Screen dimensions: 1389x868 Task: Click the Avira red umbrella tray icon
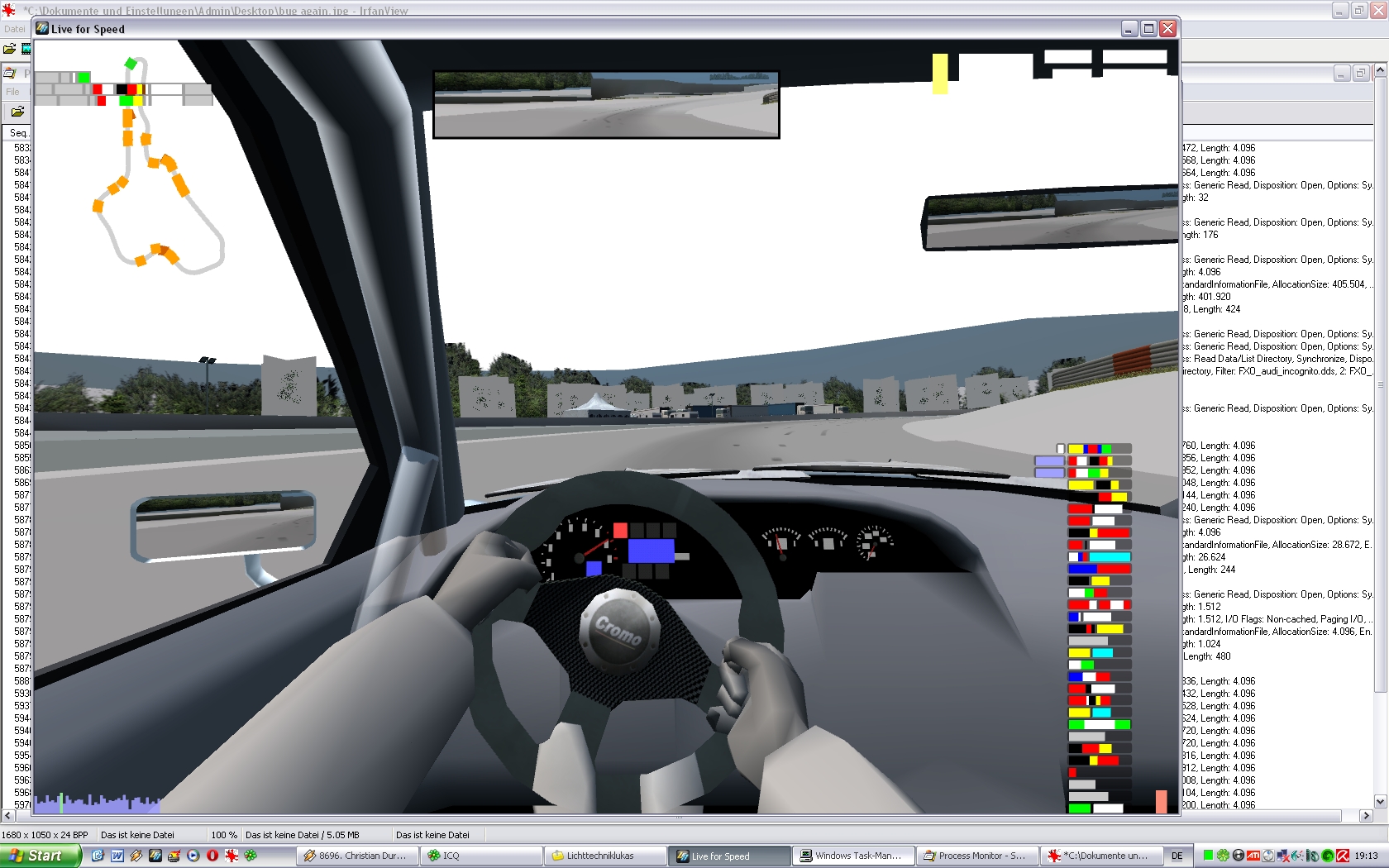[x=1343, y=856]
